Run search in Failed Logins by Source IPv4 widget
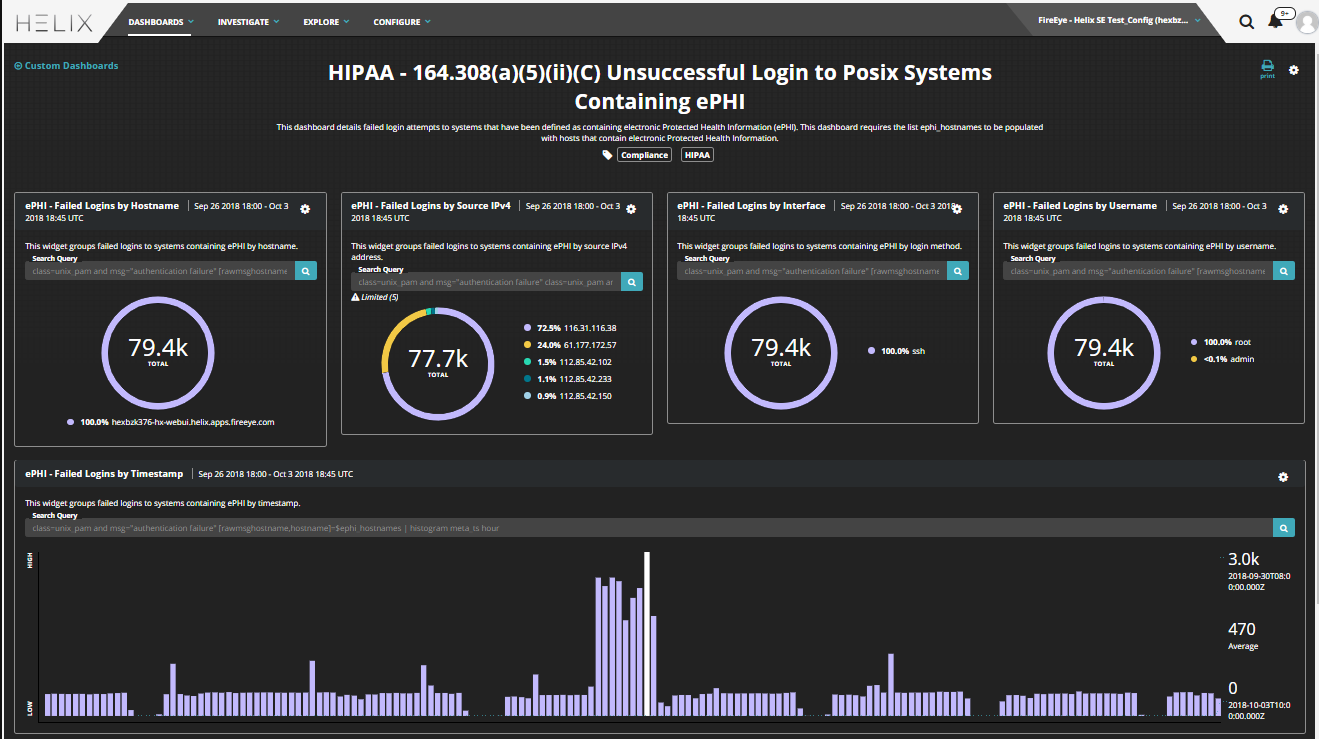This screenshot has width=1319, height=739. [632, 282]
